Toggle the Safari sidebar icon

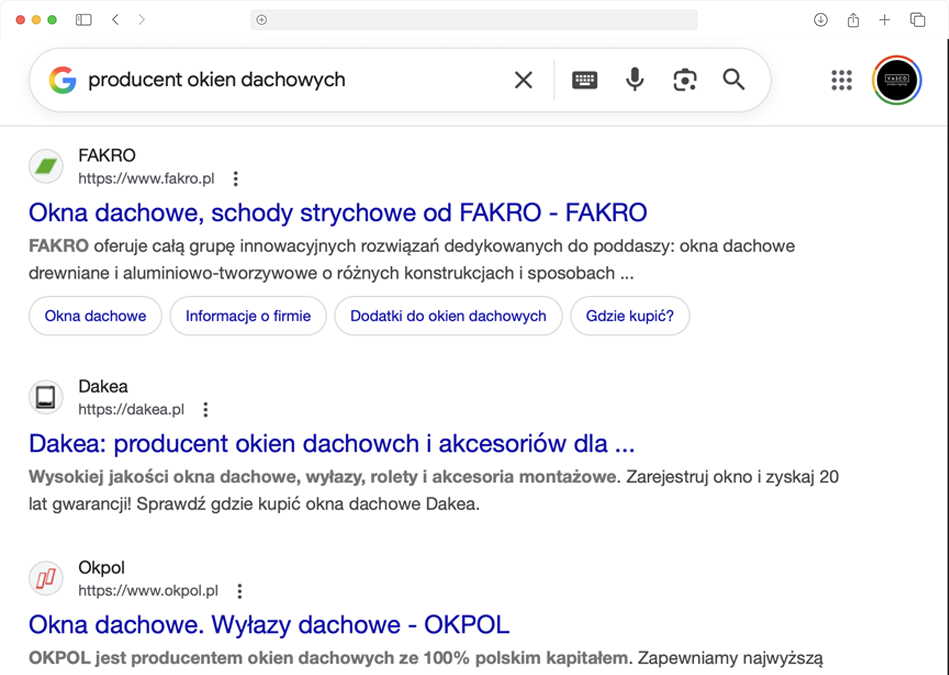pyautogui.click(x=84, y=20)
